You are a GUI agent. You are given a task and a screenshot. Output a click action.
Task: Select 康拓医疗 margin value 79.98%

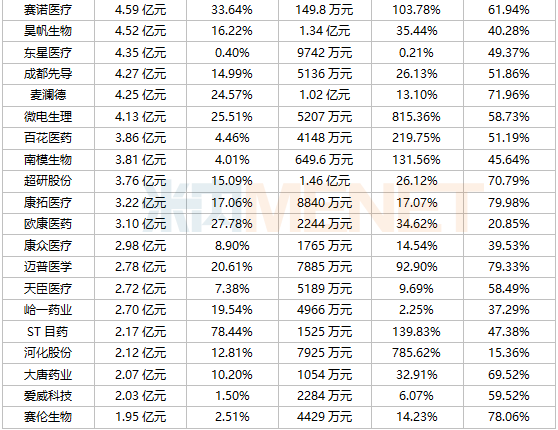509,203
